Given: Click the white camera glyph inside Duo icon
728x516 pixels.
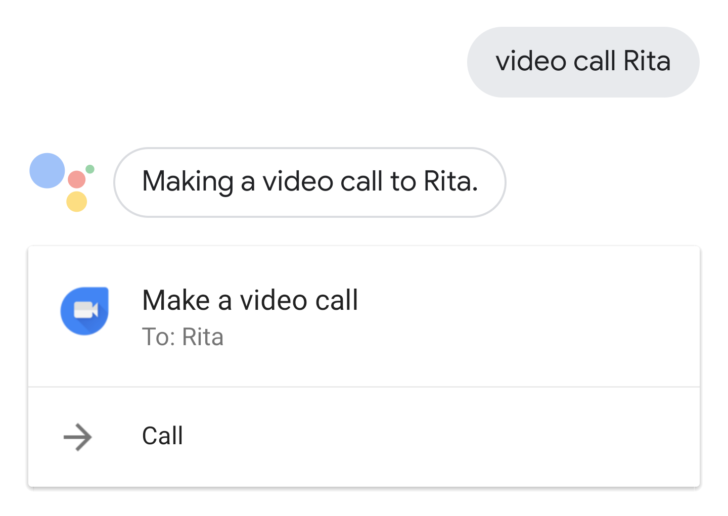Looking at the screenshot, I should 86,310.
